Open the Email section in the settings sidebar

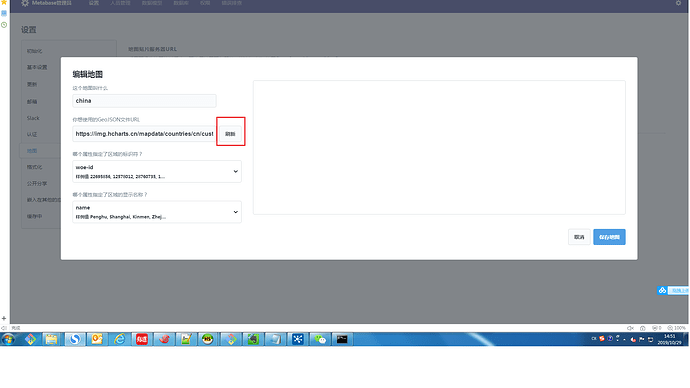32,102
